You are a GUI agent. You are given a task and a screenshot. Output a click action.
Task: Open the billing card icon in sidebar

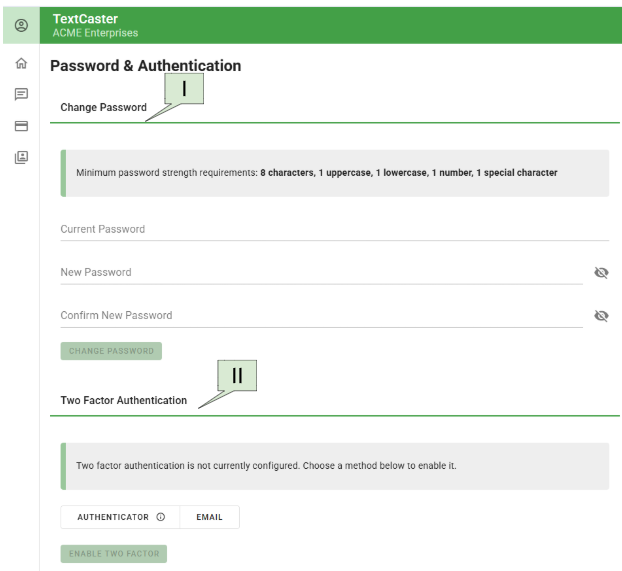pos(21,126)
